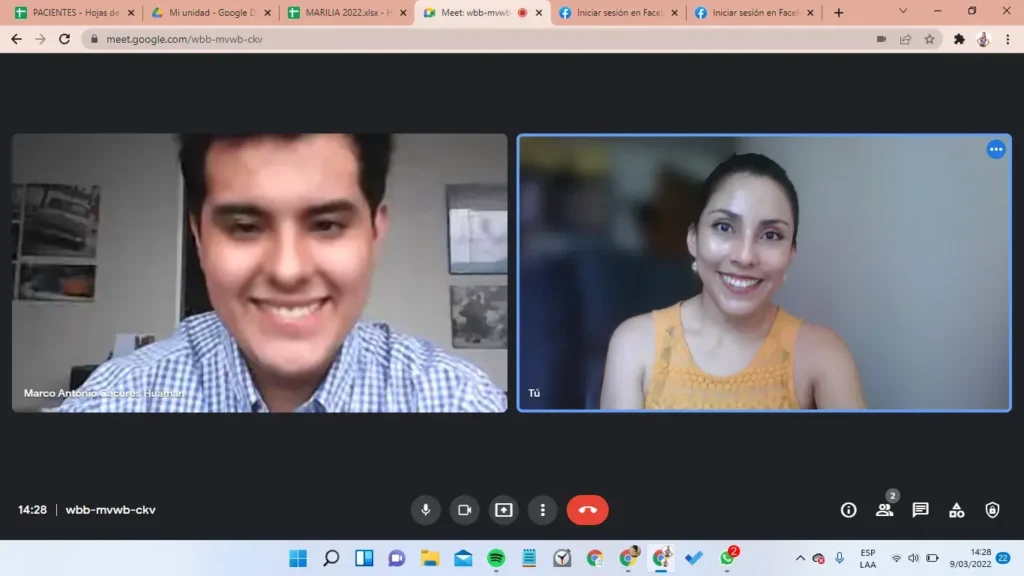Open the chat with everyone panel
Viewport: 1024px width, 576px height.
coord(920,510)
